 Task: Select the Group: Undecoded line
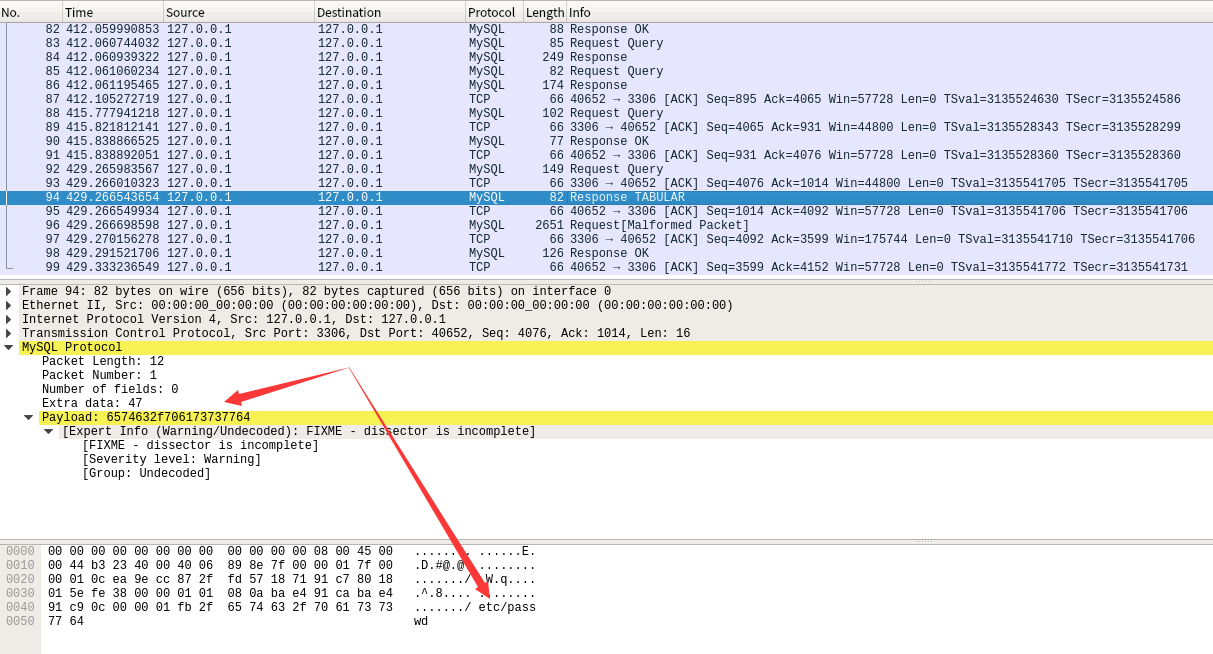coord(146,474)
